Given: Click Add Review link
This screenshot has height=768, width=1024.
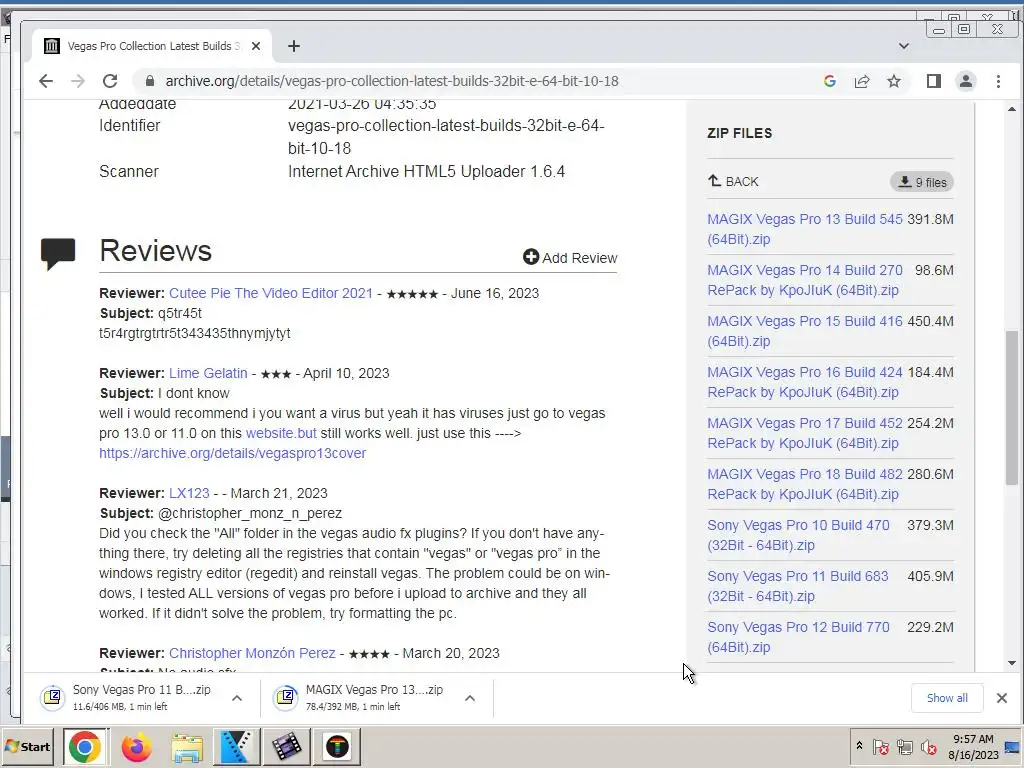Looking at the screenshot, I should click(570, 257).
